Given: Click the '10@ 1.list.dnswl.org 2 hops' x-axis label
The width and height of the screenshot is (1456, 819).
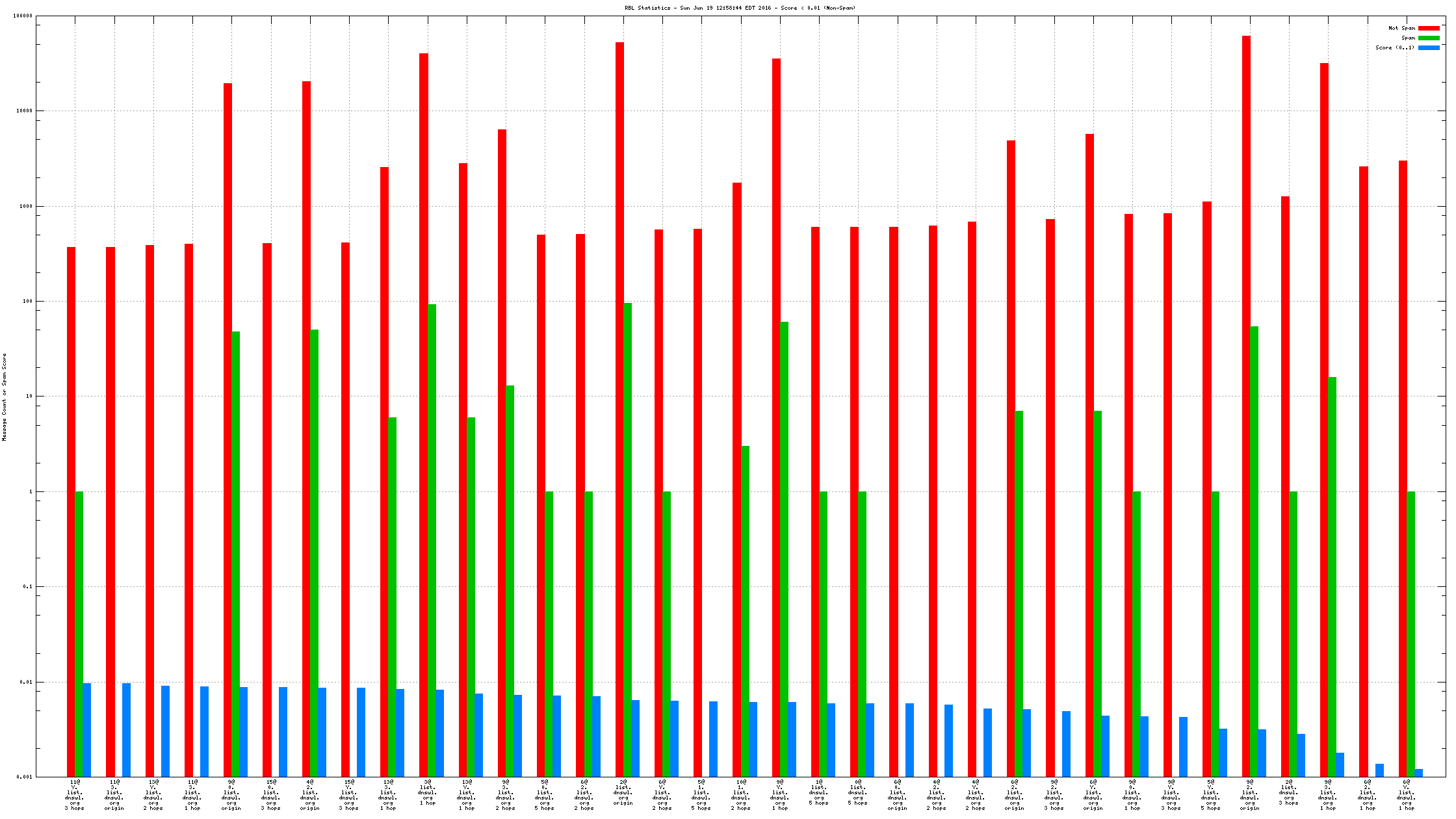Looking at the screenshot, I should click(740, 795).
